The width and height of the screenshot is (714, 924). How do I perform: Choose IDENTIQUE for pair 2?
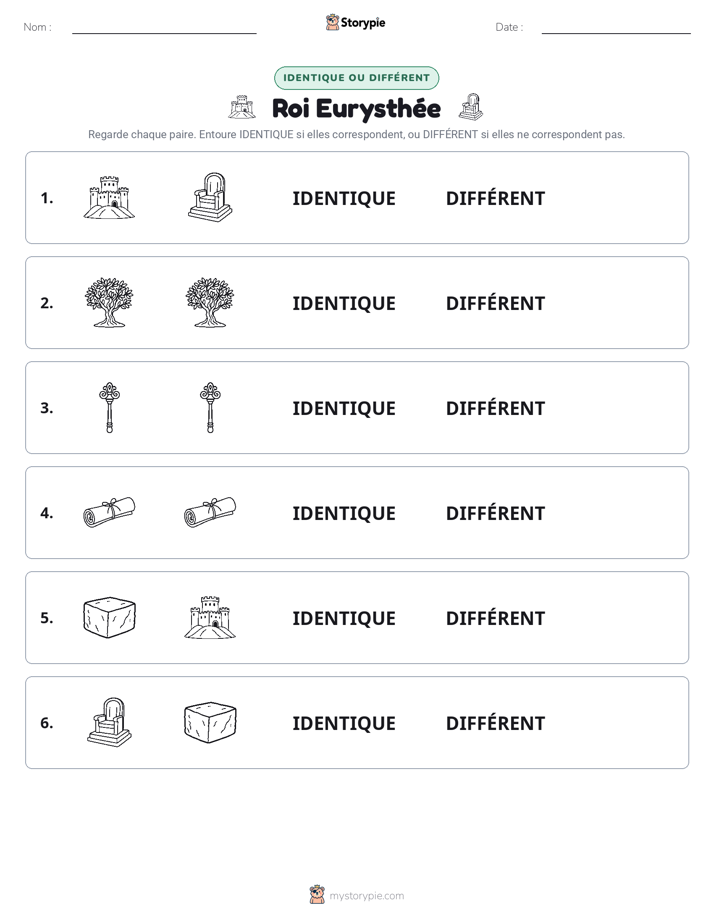(344, 303)
